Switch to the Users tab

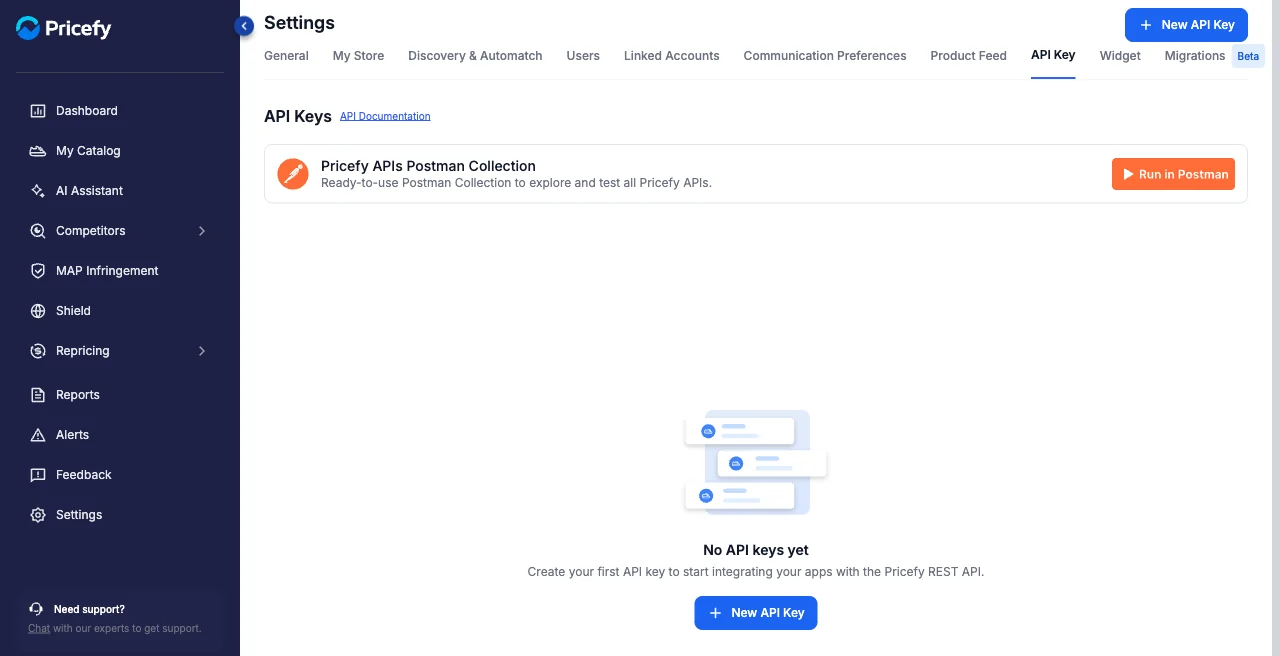pyautogui.click(x=583, y=56)
